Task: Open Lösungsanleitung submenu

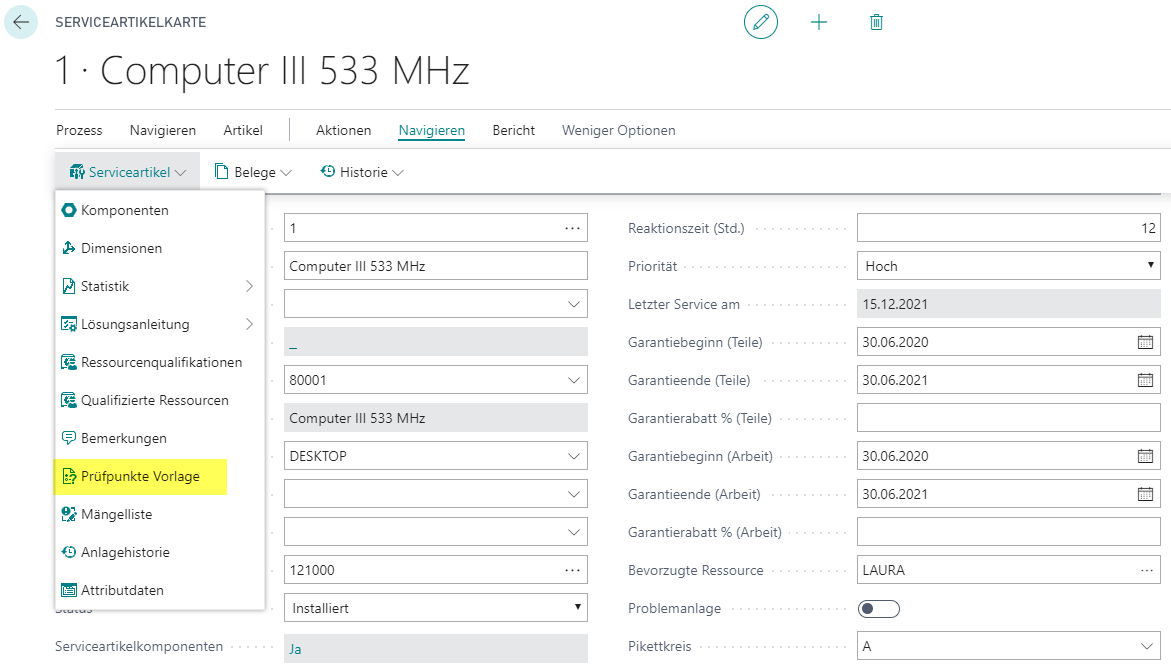Action: [160, 324]
